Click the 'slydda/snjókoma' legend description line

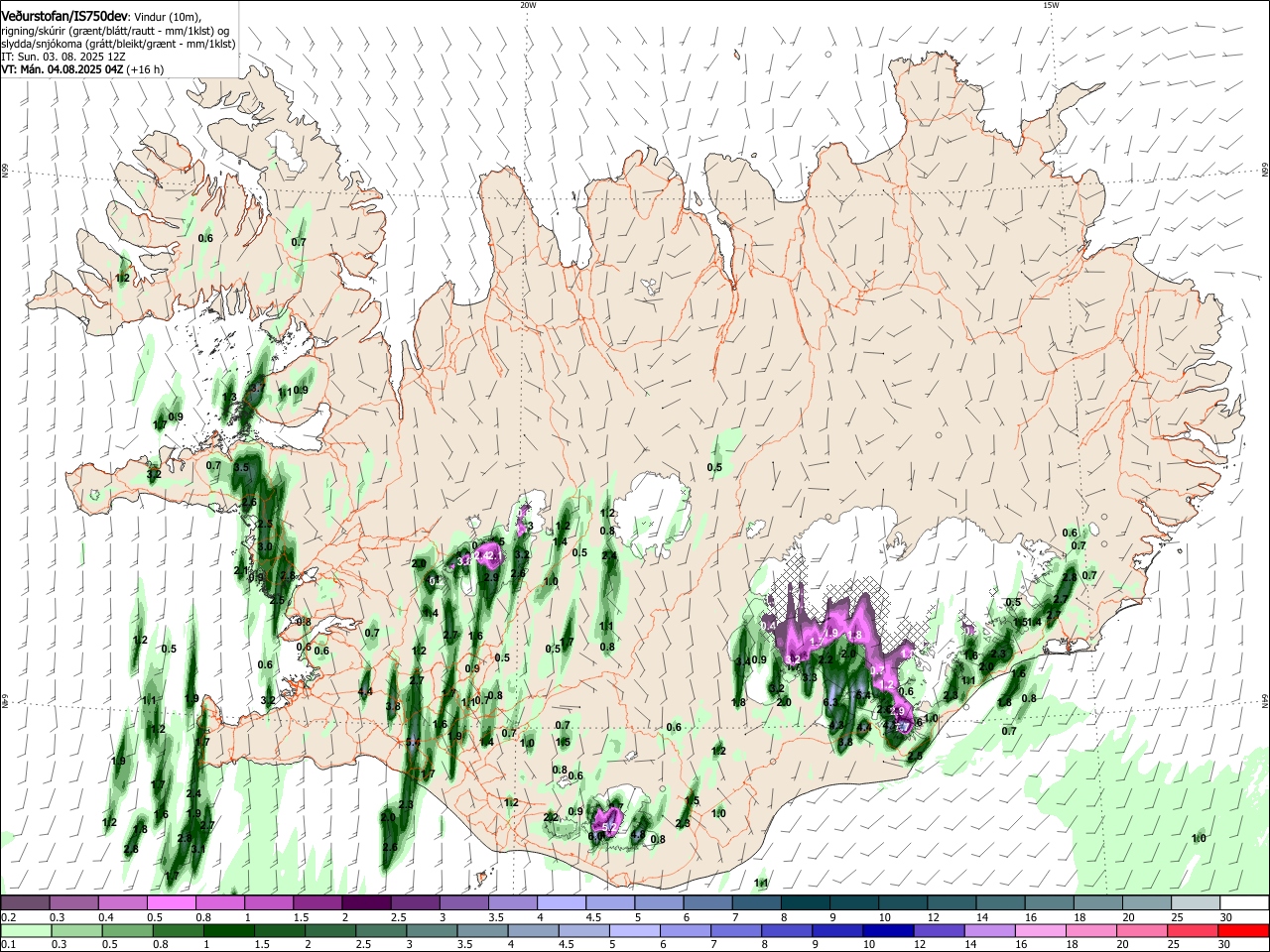click(118, 44)
